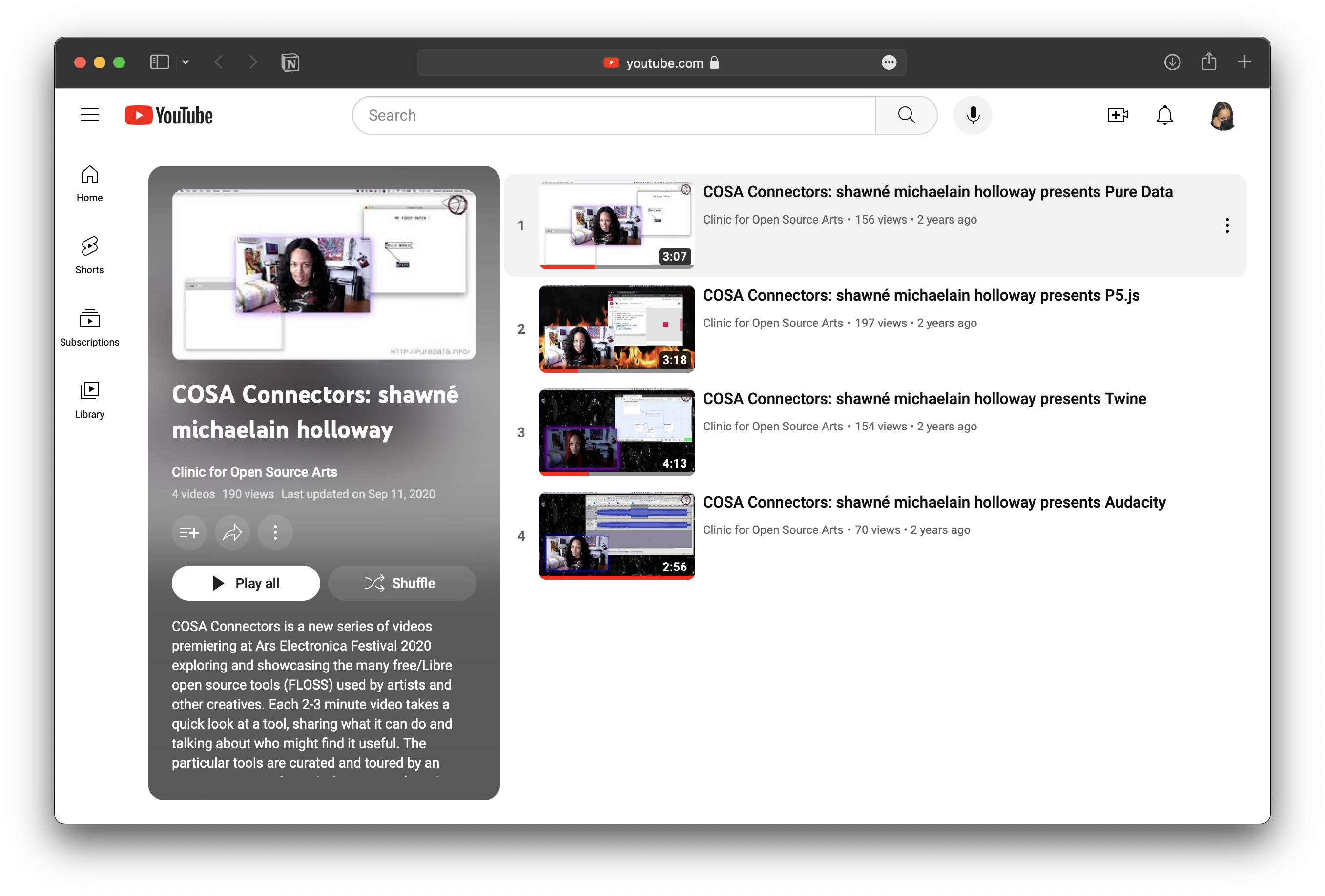Open the playlist's more actions three-dot menu
The width and height of the screenshot is (1325, 896).
275,532
